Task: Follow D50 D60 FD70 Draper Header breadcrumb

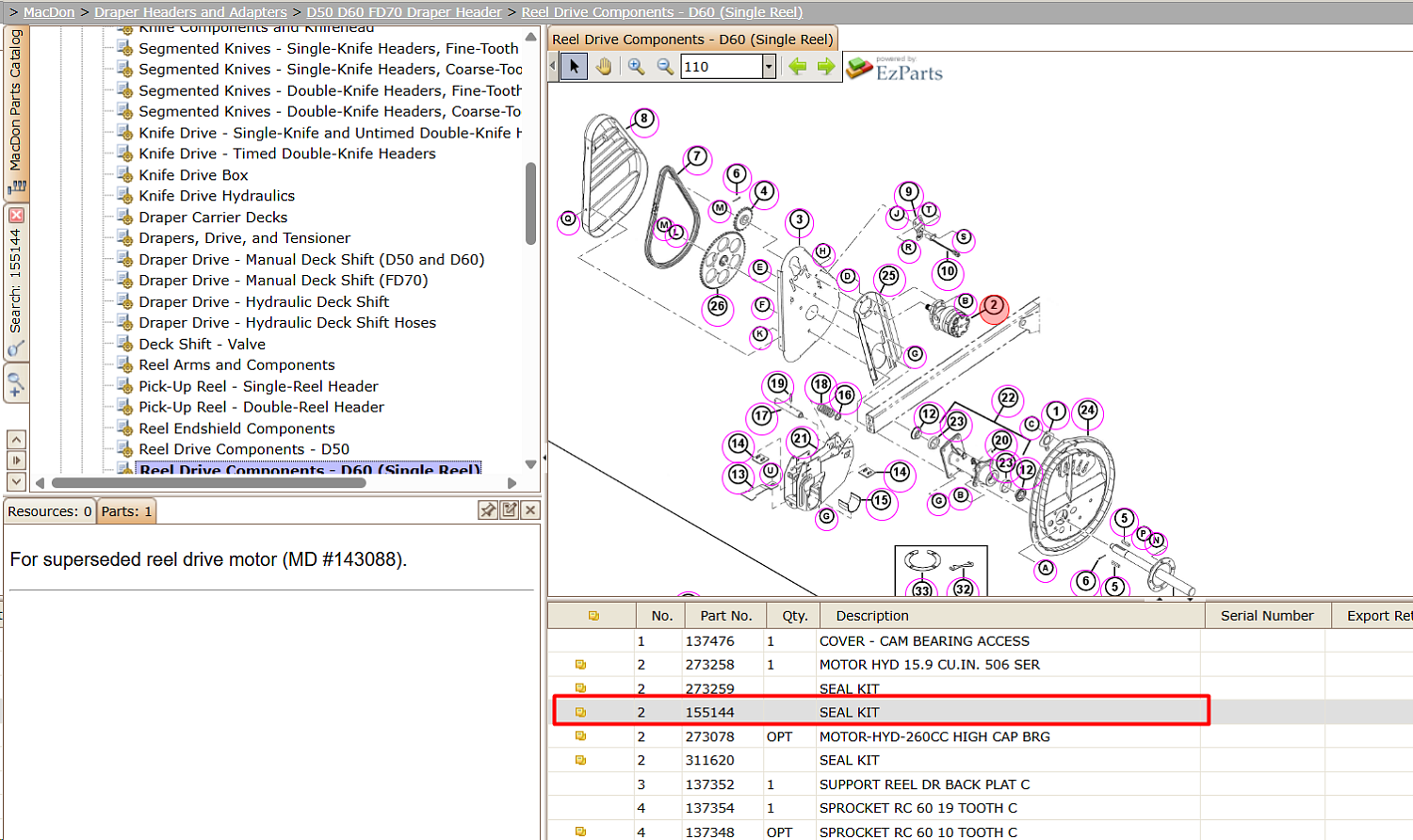Action: 404,12
